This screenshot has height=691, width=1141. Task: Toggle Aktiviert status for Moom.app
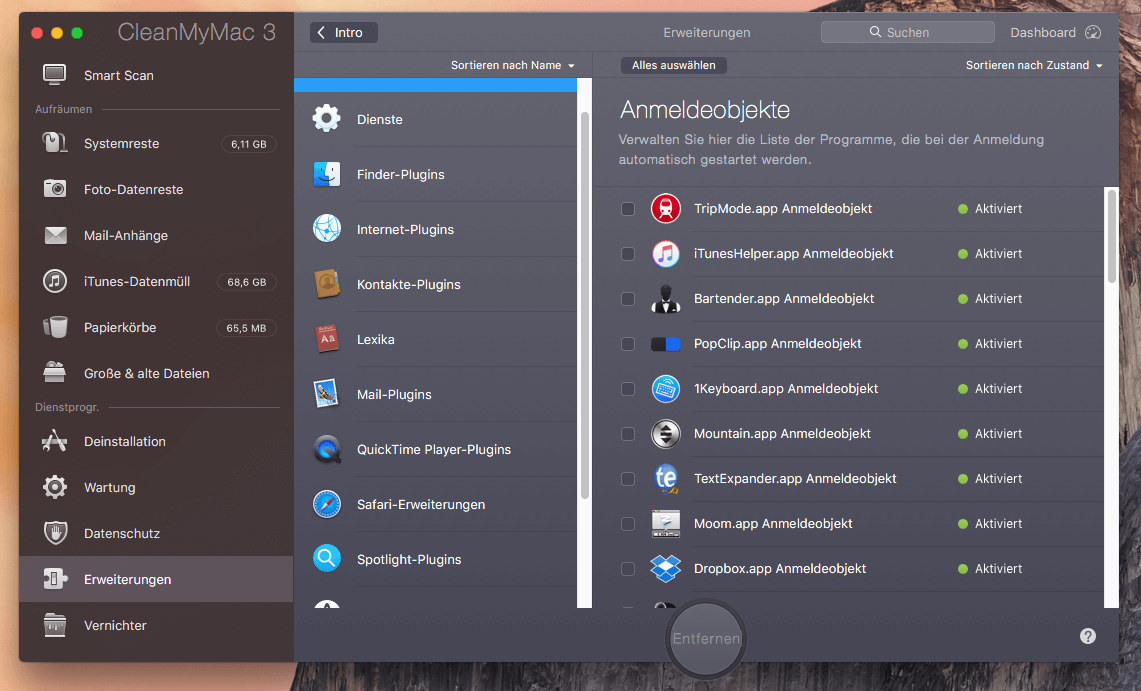[x=990, y=524]
